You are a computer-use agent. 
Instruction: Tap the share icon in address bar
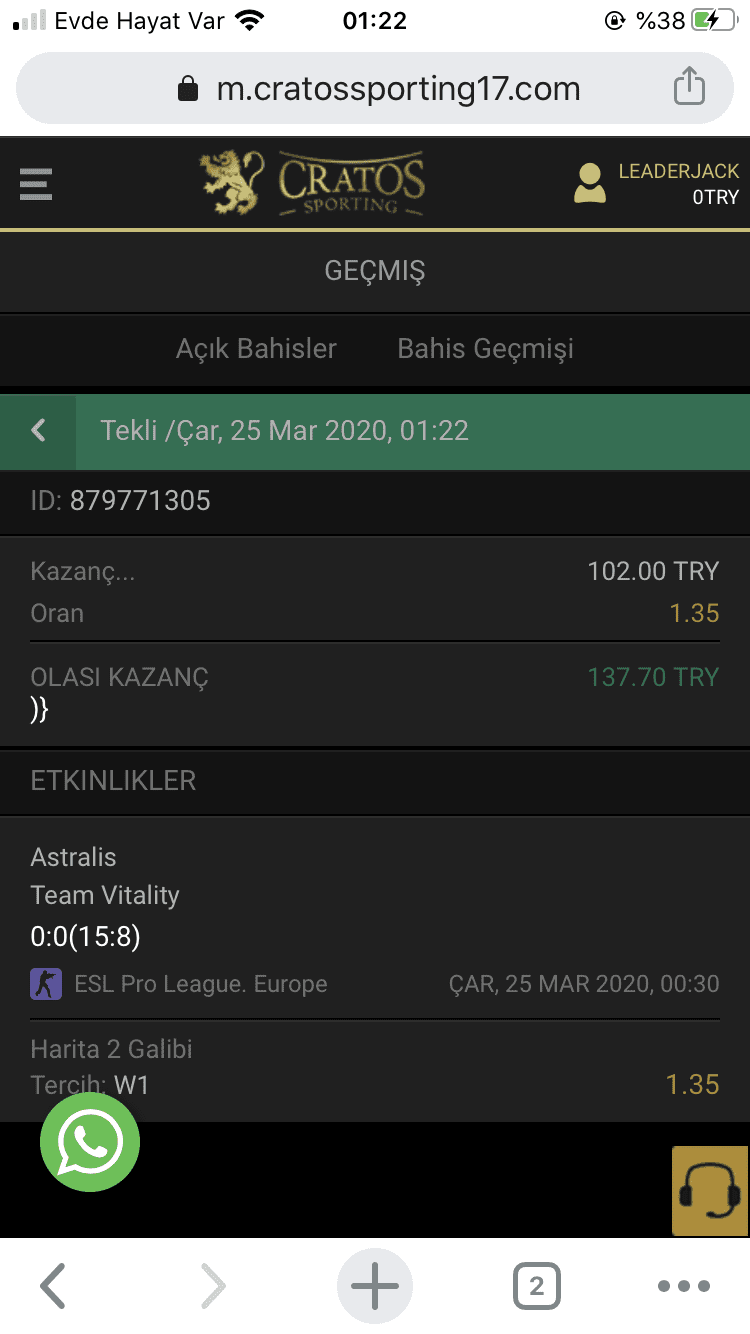689,88
